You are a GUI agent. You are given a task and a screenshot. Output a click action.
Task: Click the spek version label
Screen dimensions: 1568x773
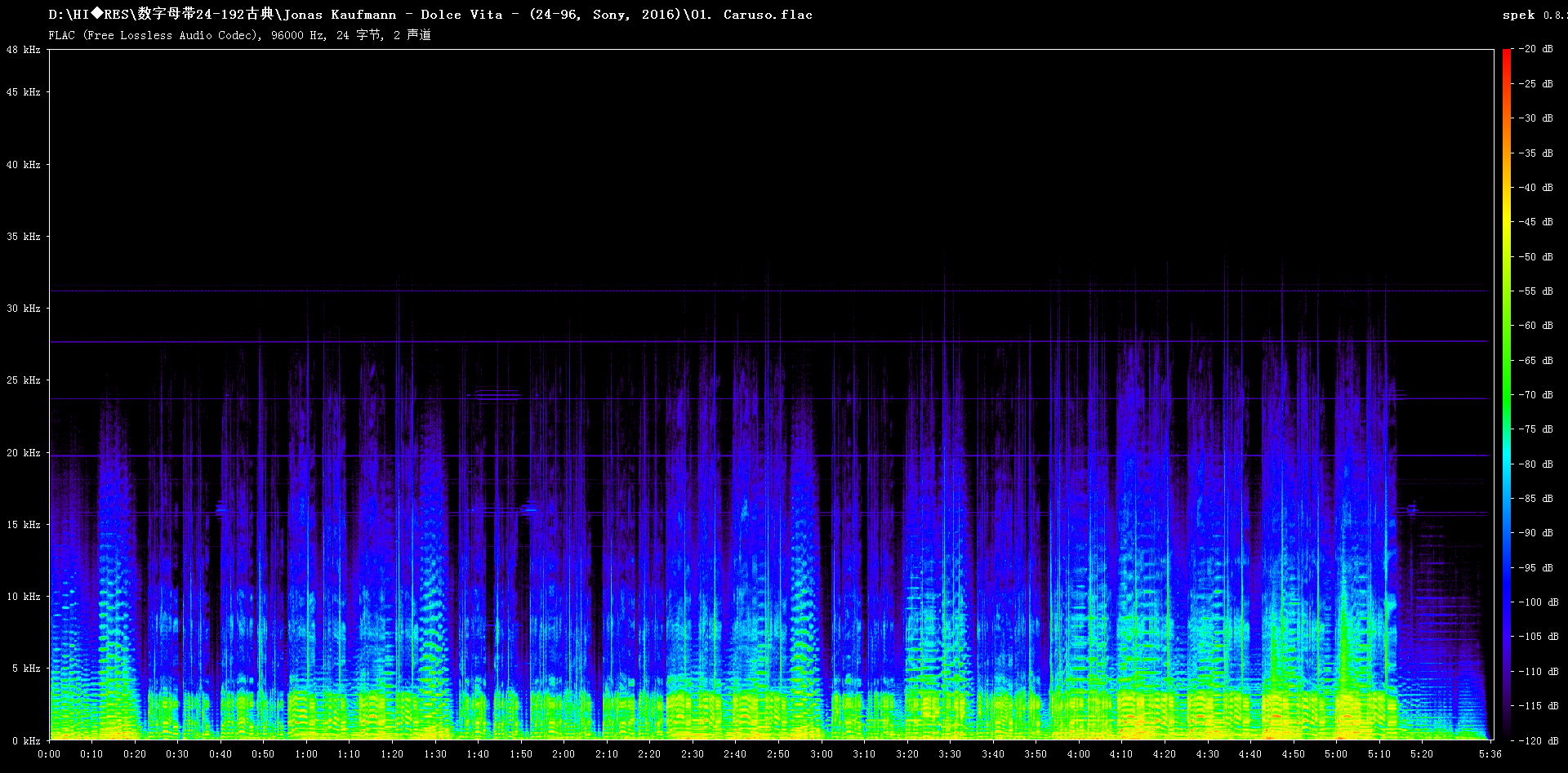[1532, 15]
